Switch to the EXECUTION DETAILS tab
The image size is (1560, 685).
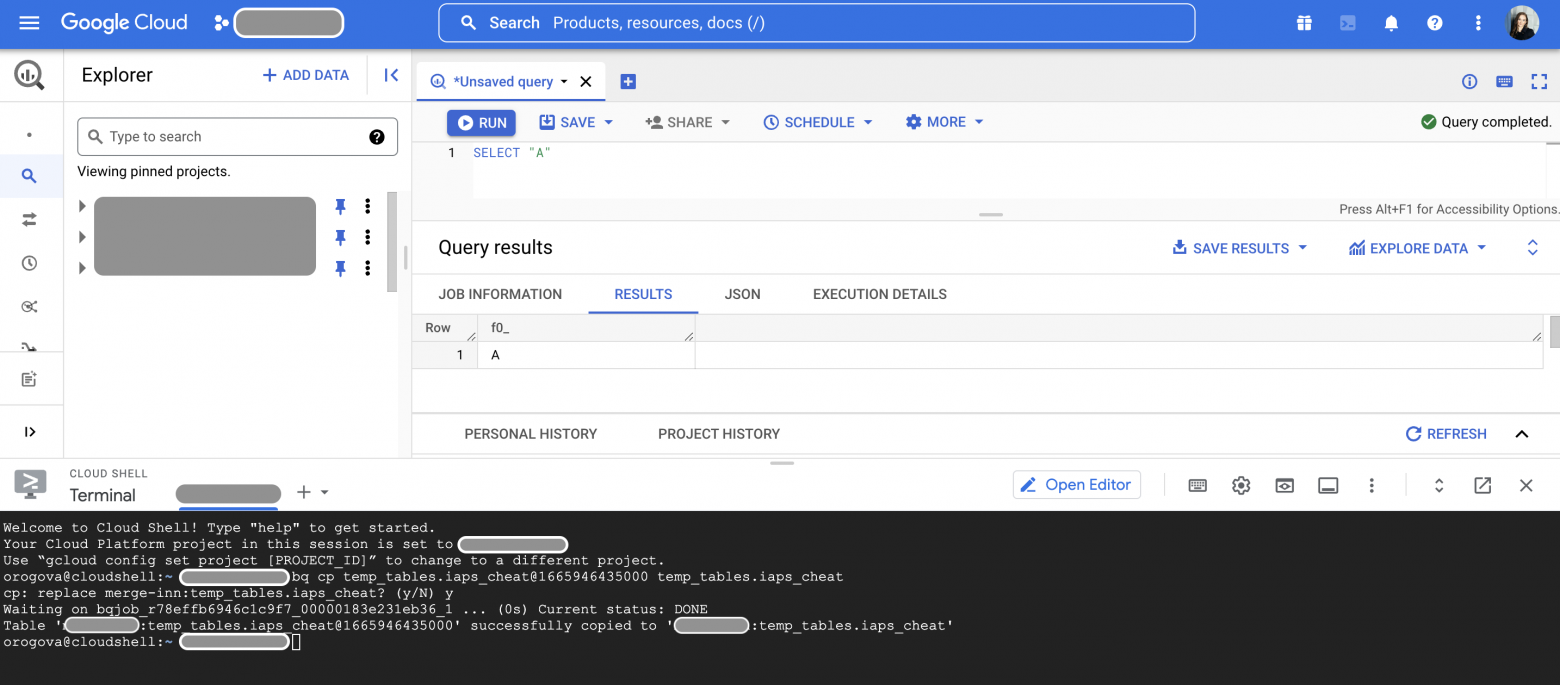880,294
